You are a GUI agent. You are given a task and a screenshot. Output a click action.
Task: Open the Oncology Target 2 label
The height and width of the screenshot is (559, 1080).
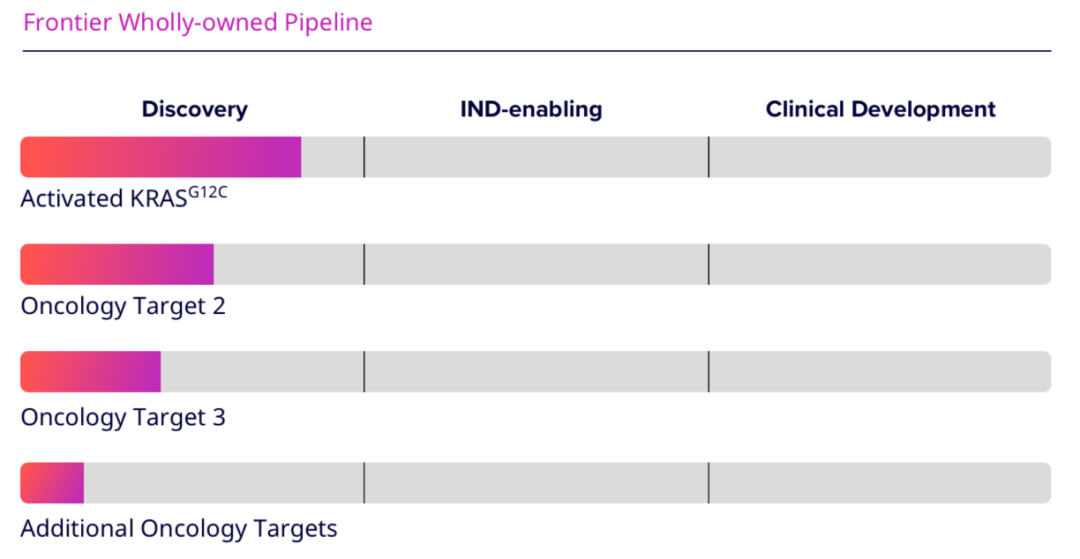pos(123,305)
